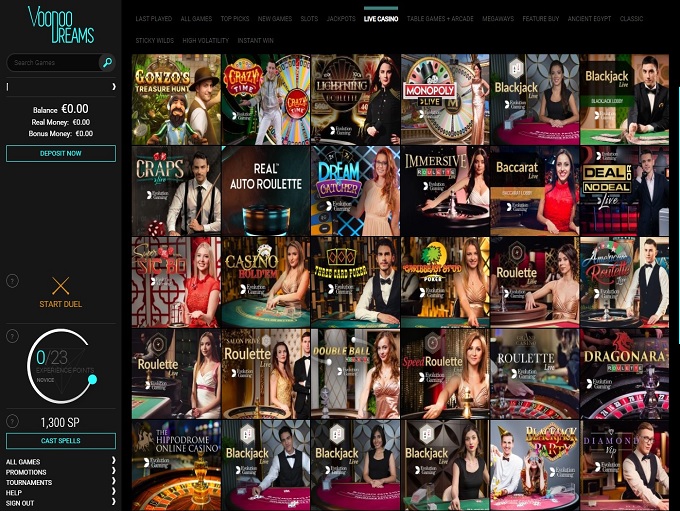Click the help icon beside Start Duel

tap(12, 281)
